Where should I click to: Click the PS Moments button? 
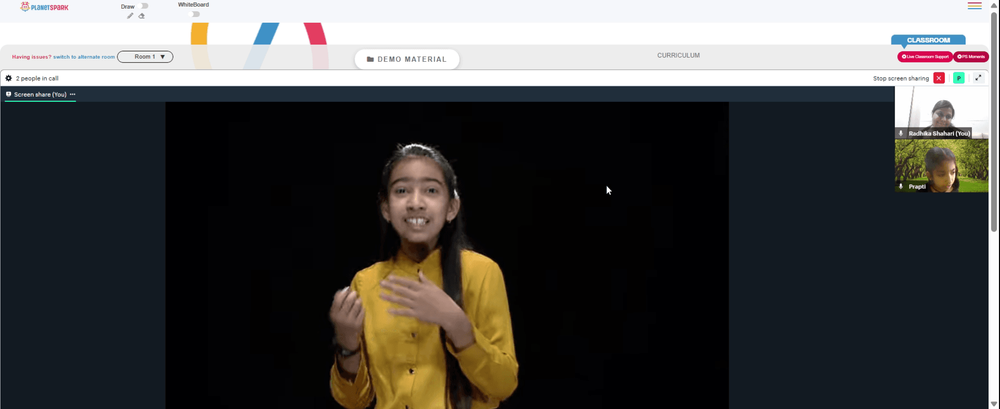tap(971, 57)
